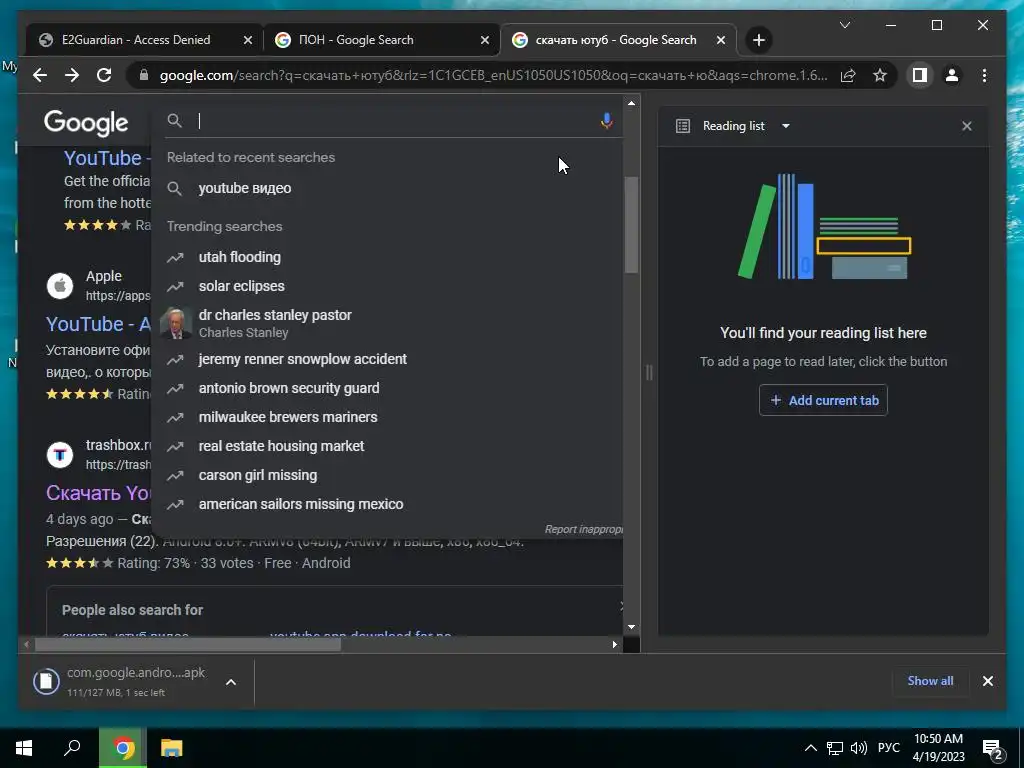Click the page vertical scrollbar thumb
The height and width of the screenshot is (768, 1024).
coord(631,225)
